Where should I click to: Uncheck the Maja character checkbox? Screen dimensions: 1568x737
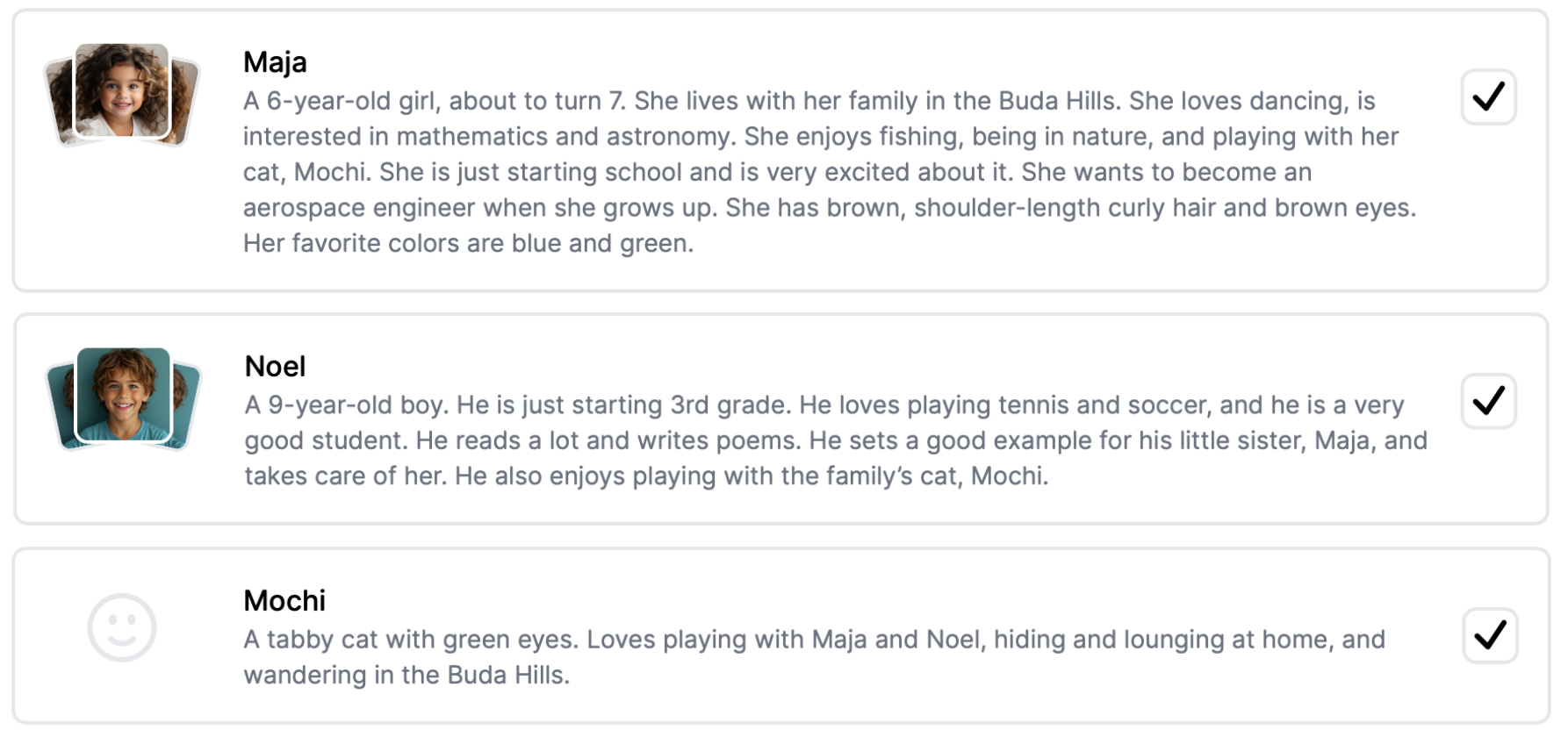[x=1488, y=97]
